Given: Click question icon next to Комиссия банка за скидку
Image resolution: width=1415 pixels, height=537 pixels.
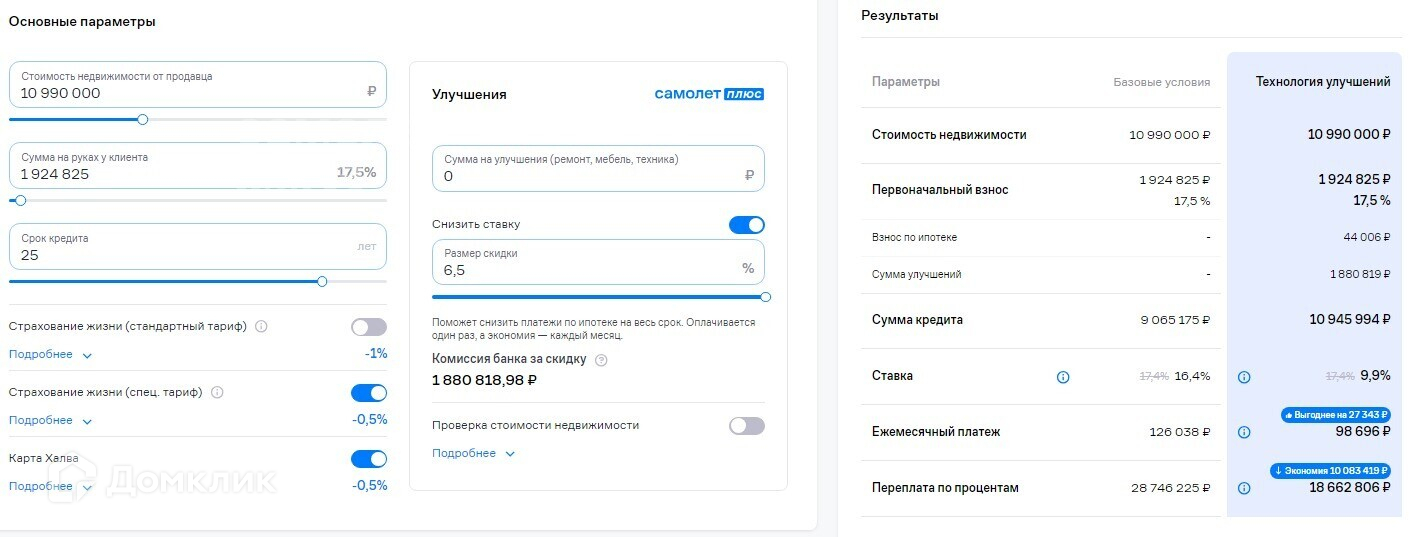Looking at the screenshot, I should (x=601, y=360).
